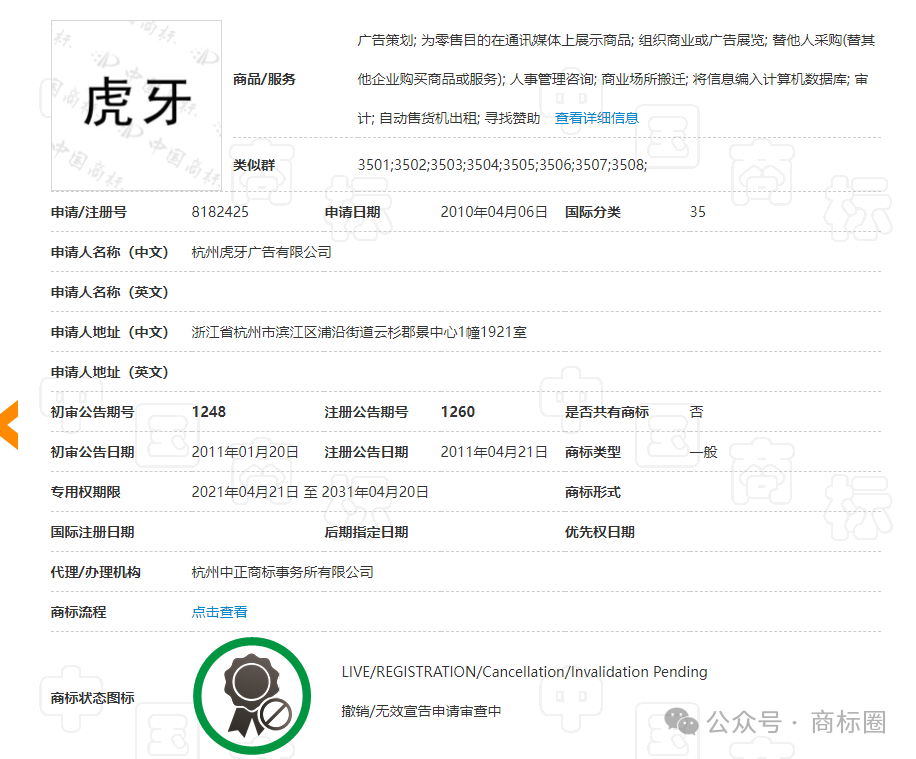
Task: Click the 类似群 label
Action: coord(254,165)
